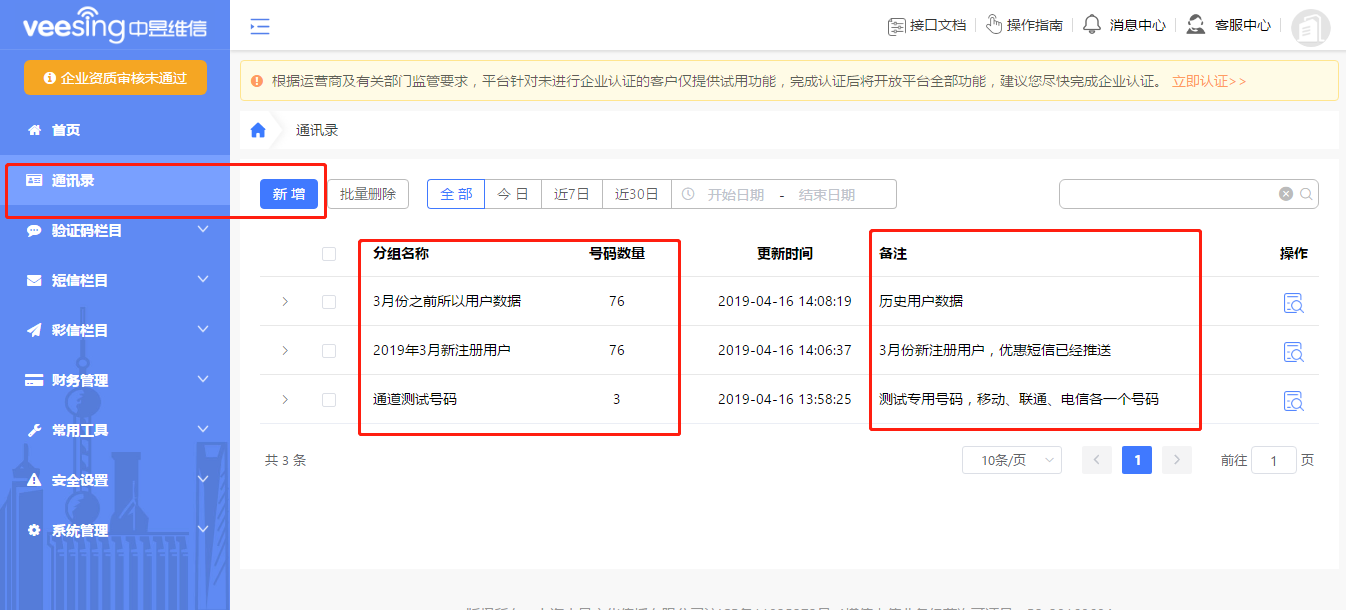
Task: Click the 历史用户数据 remark cell
Action: point(921,301)
